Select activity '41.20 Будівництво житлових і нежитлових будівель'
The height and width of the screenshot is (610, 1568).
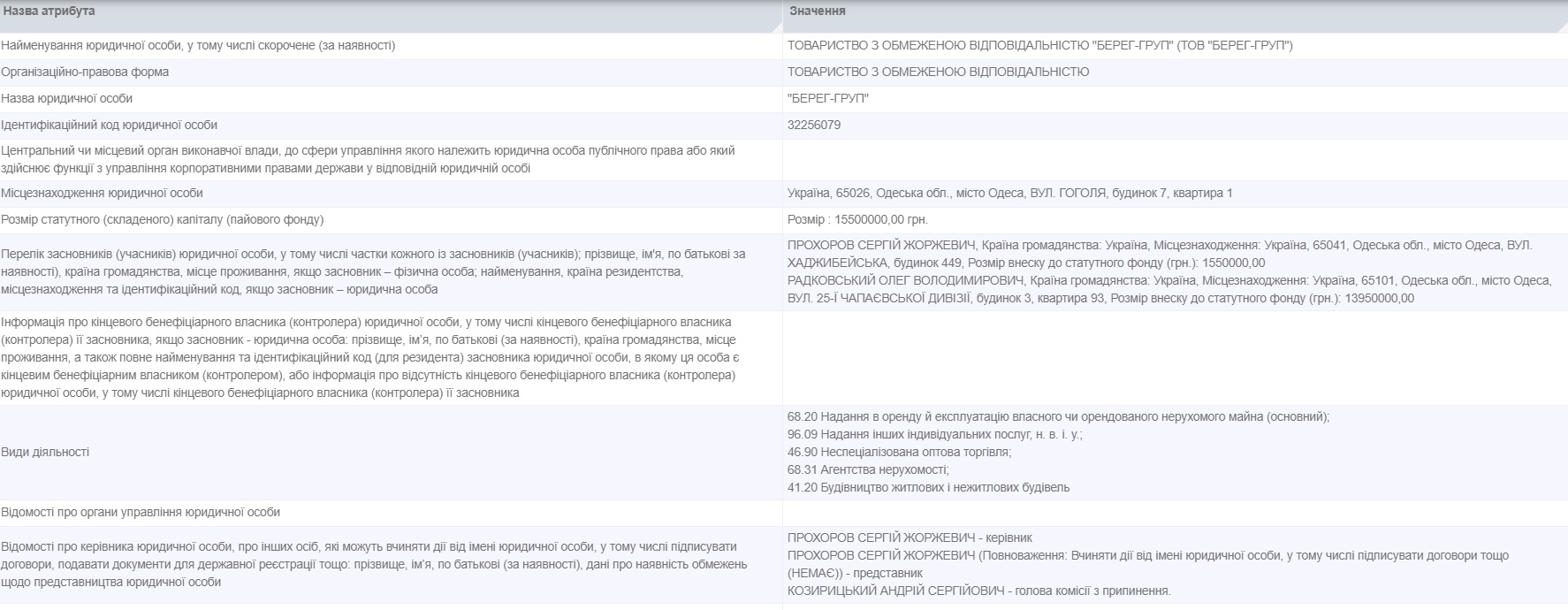click(x=928, y=487)
